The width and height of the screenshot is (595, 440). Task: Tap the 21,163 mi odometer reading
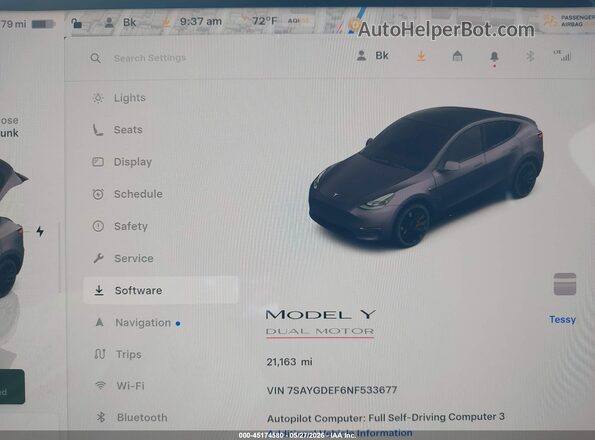[289, 362]
